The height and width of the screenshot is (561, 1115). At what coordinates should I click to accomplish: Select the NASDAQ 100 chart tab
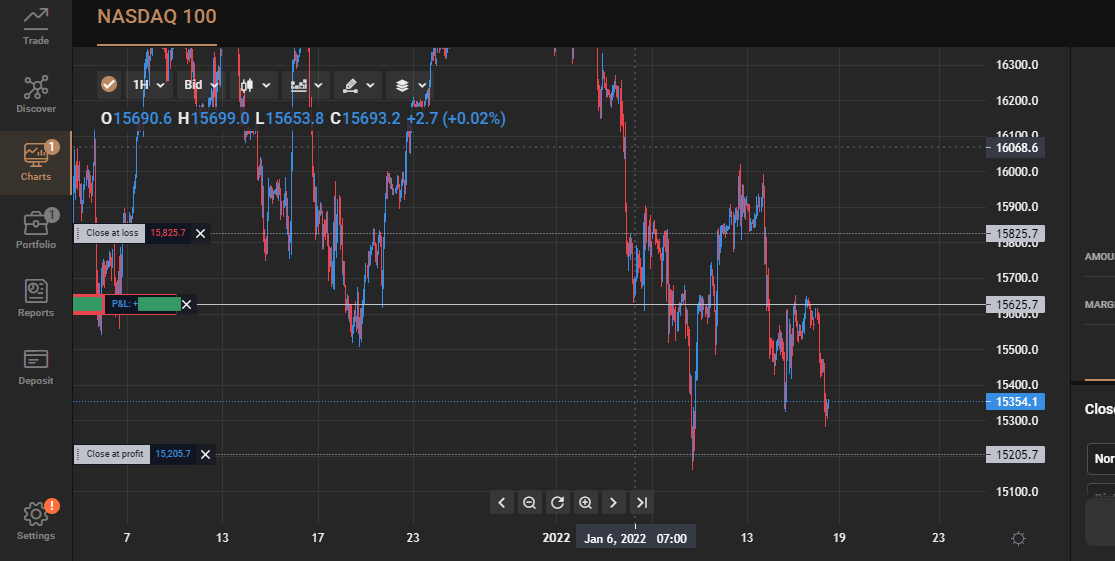click(156, 17)
